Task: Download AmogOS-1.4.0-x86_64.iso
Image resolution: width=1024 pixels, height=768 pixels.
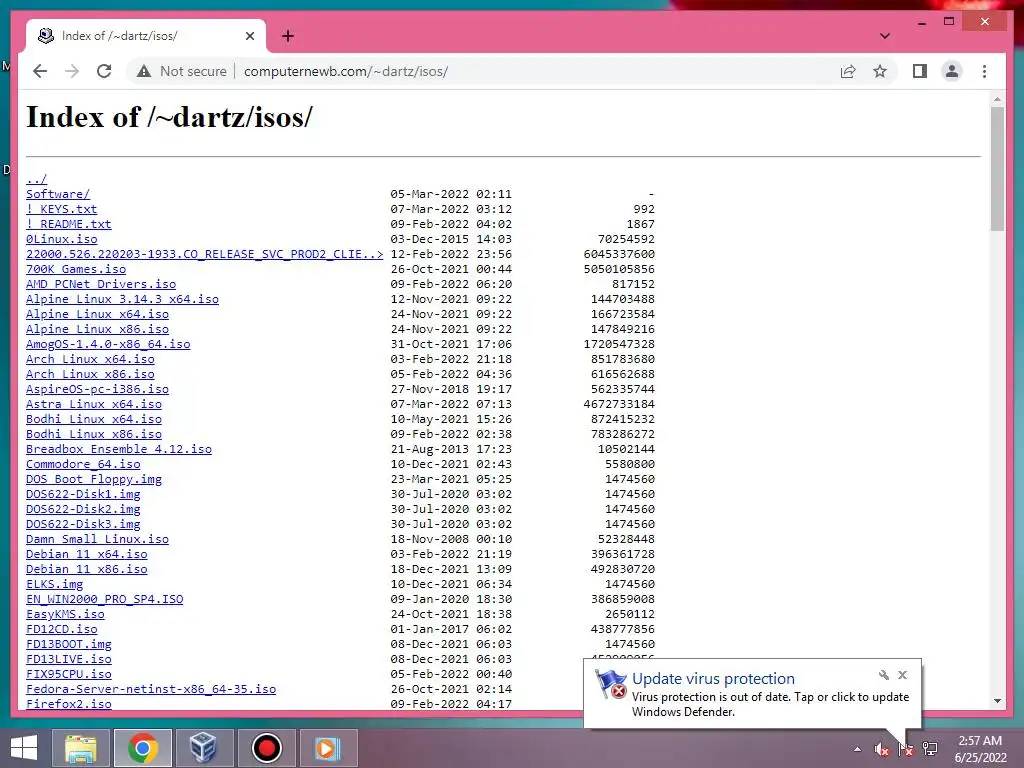Action: tap(108, 344)
